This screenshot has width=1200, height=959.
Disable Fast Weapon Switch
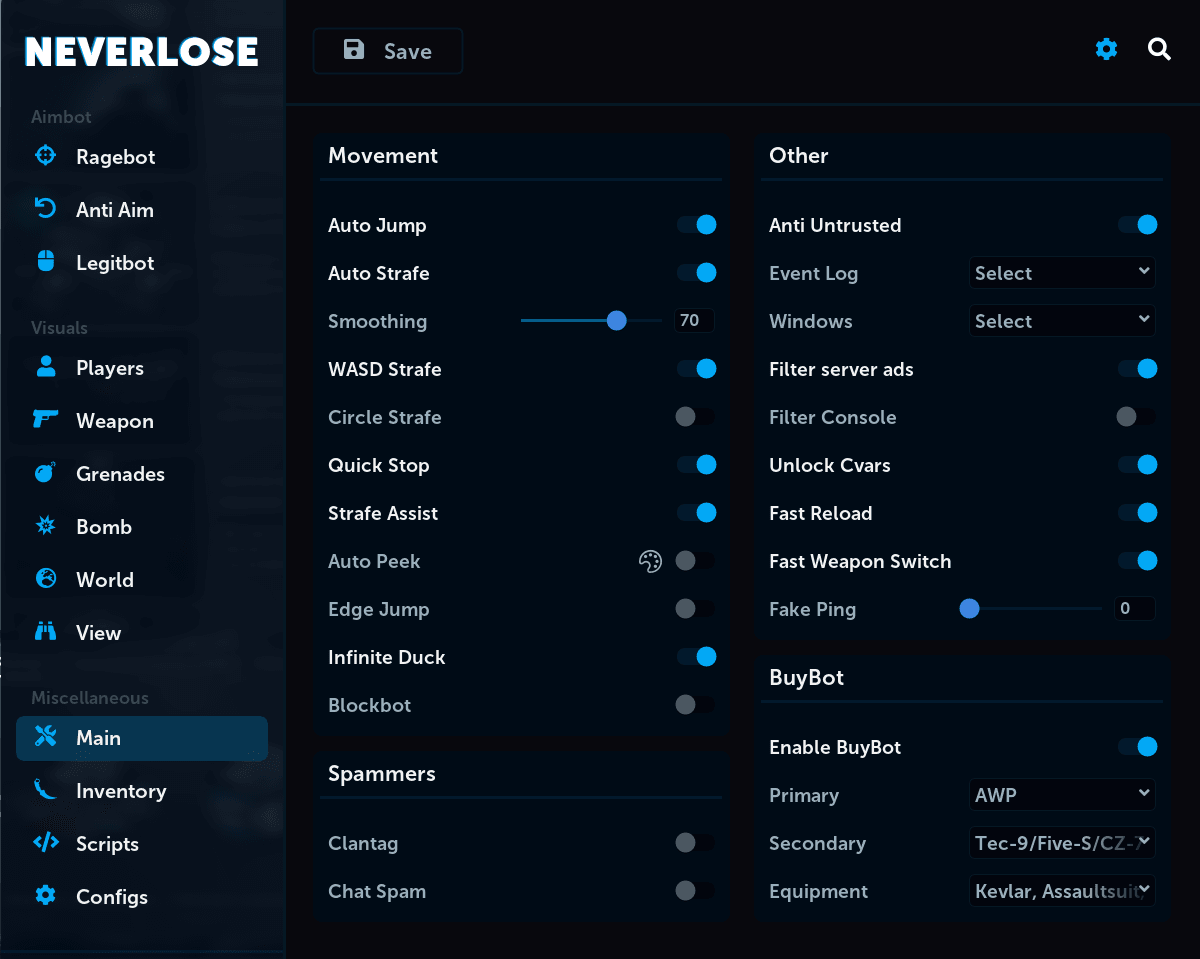(1137, 561)
